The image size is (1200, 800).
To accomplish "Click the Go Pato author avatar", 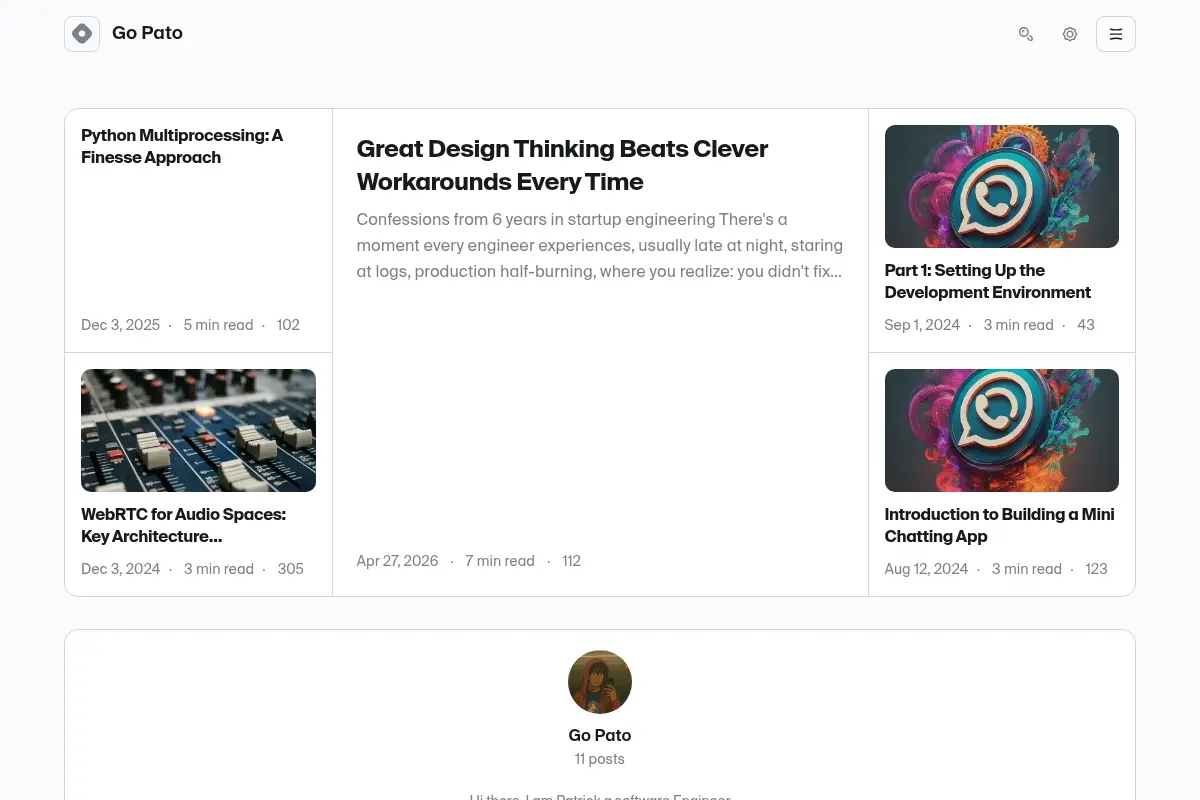I will click(x=600, y=682).
